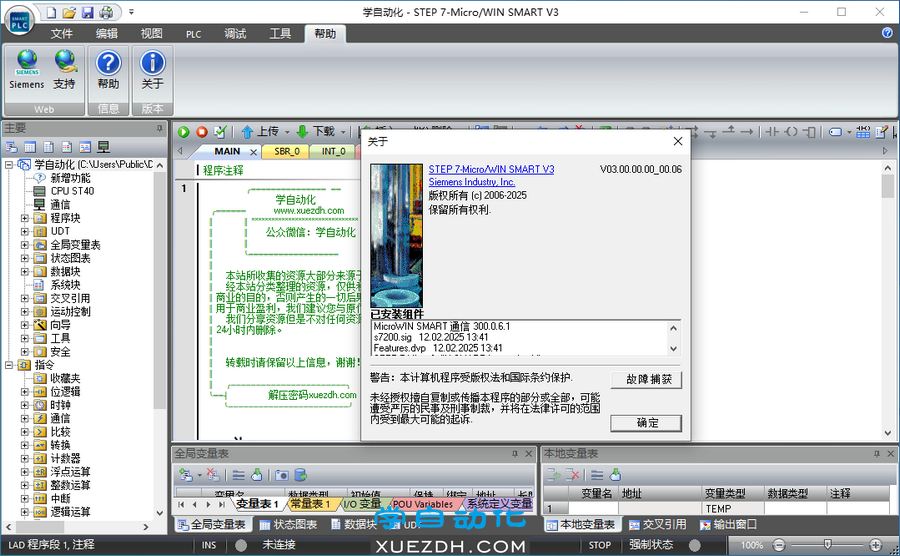Create a new project from quick access toolbar
The width and height of the screenshot is (900, 556).
point(52,12)
